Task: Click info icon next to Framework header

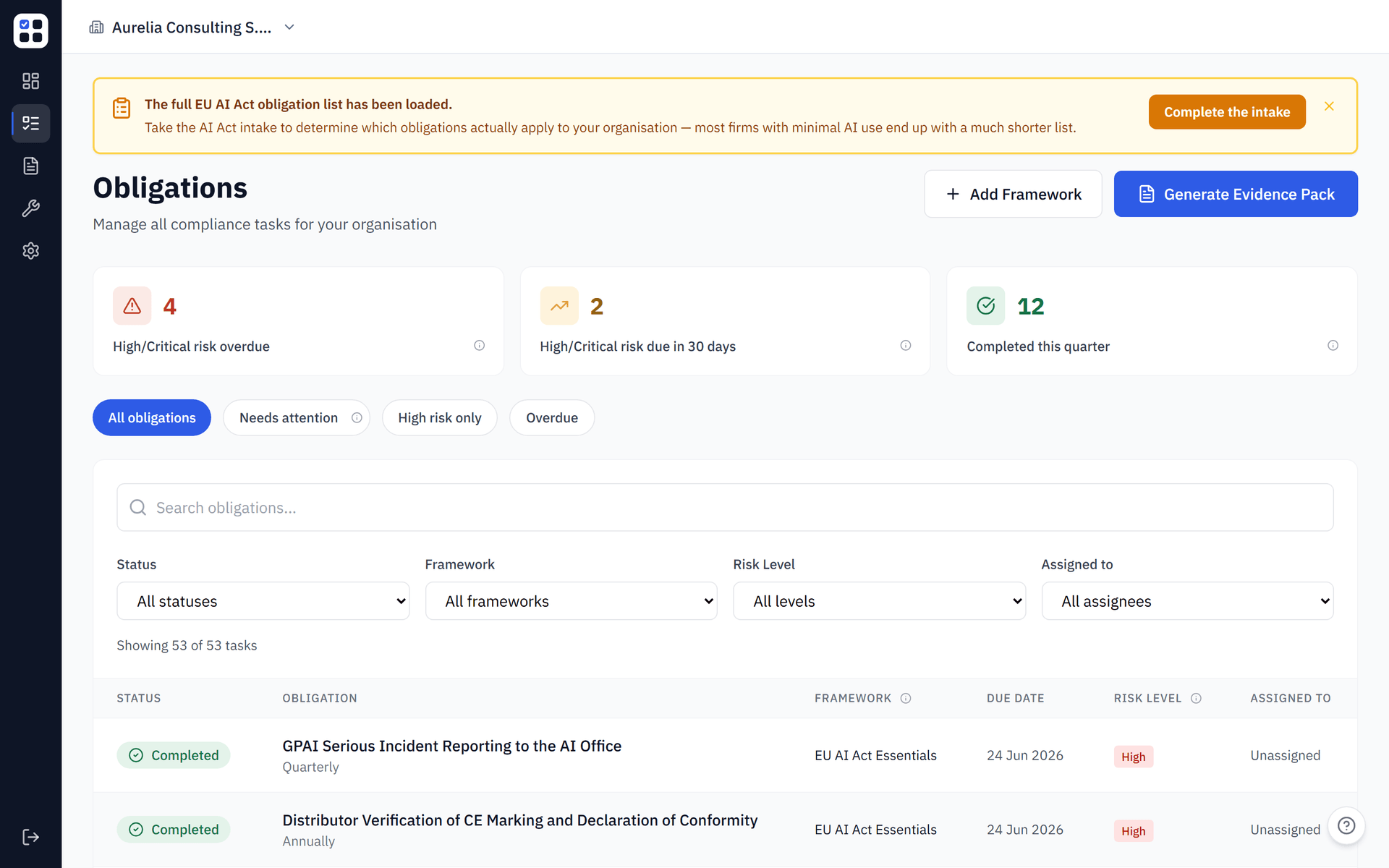Action: point(906,698)
